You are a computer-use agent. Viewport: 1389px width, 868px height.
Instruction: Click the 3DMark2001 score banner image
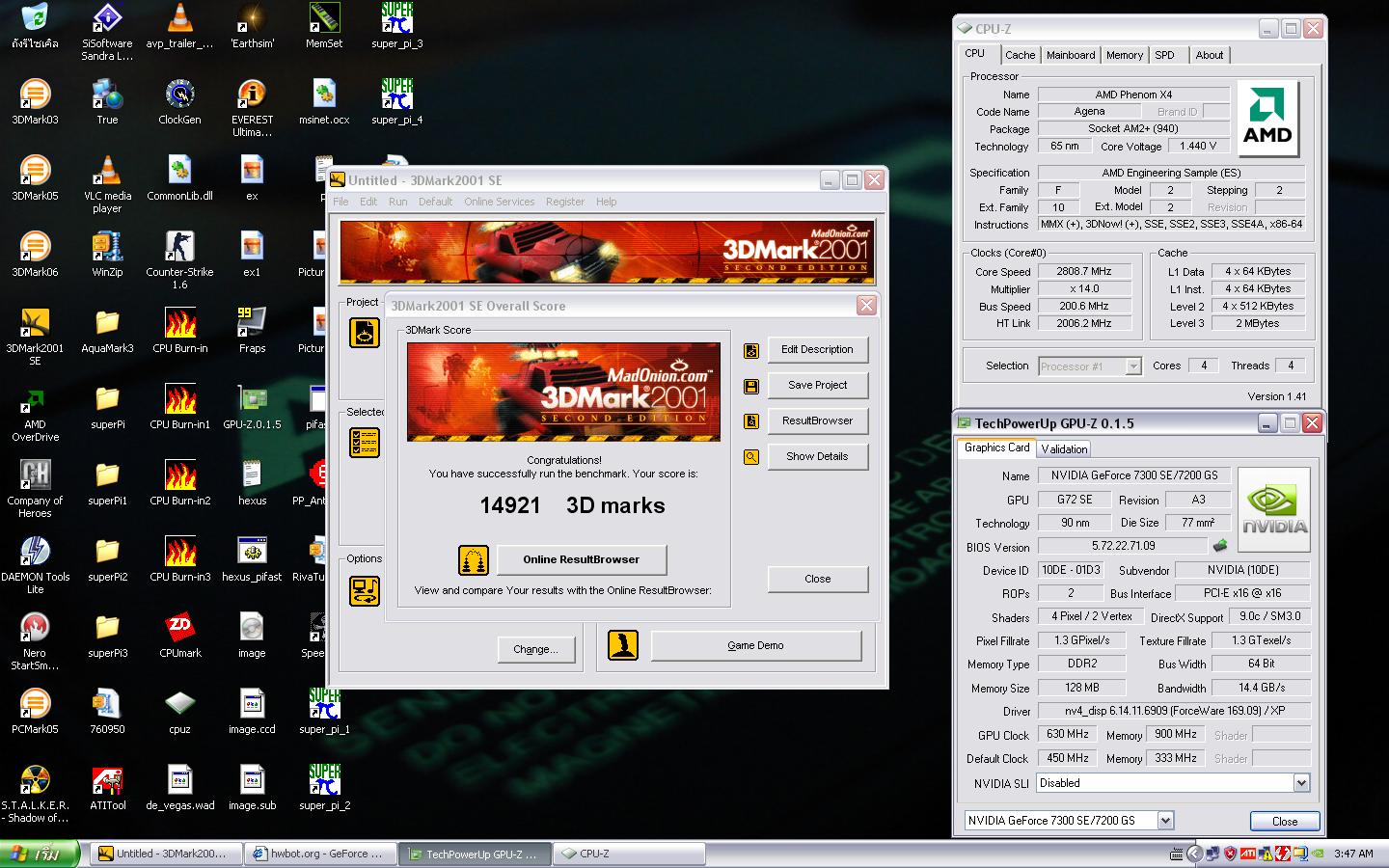(x=563, y=392)
